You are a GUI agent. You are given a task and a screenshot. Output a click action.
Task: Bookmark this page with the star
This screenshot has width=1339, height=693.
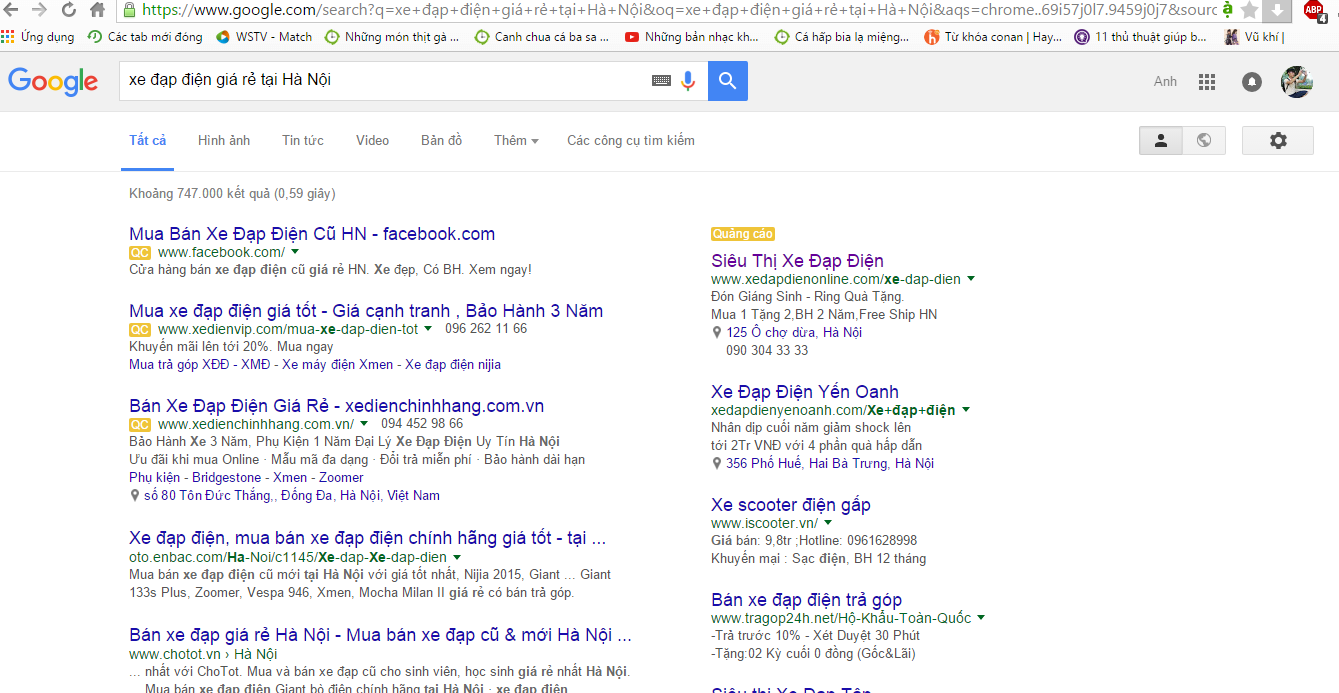(1249, 10)
